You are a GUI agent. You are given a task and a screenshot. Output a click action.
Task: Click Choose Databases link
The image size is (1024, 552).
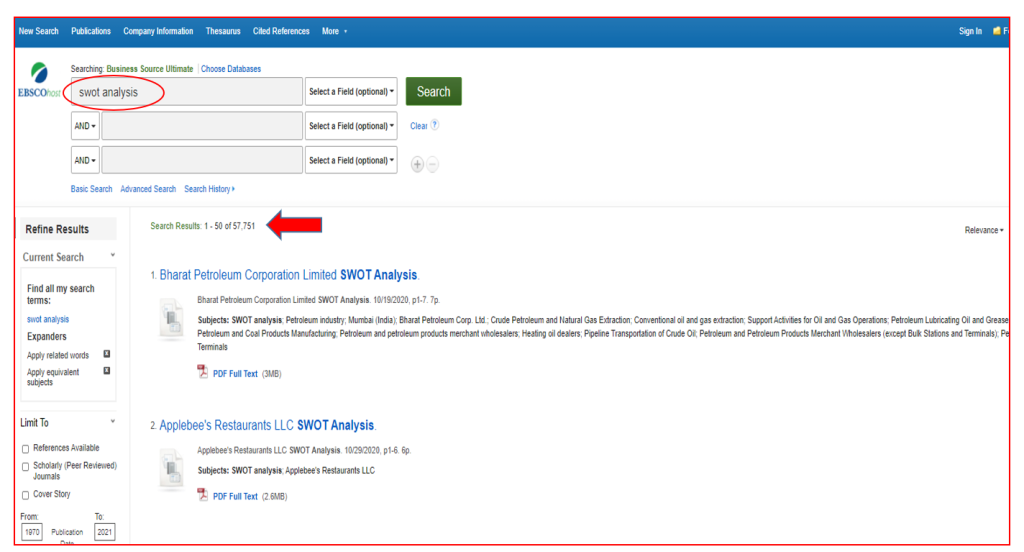[x=231, y=69]
